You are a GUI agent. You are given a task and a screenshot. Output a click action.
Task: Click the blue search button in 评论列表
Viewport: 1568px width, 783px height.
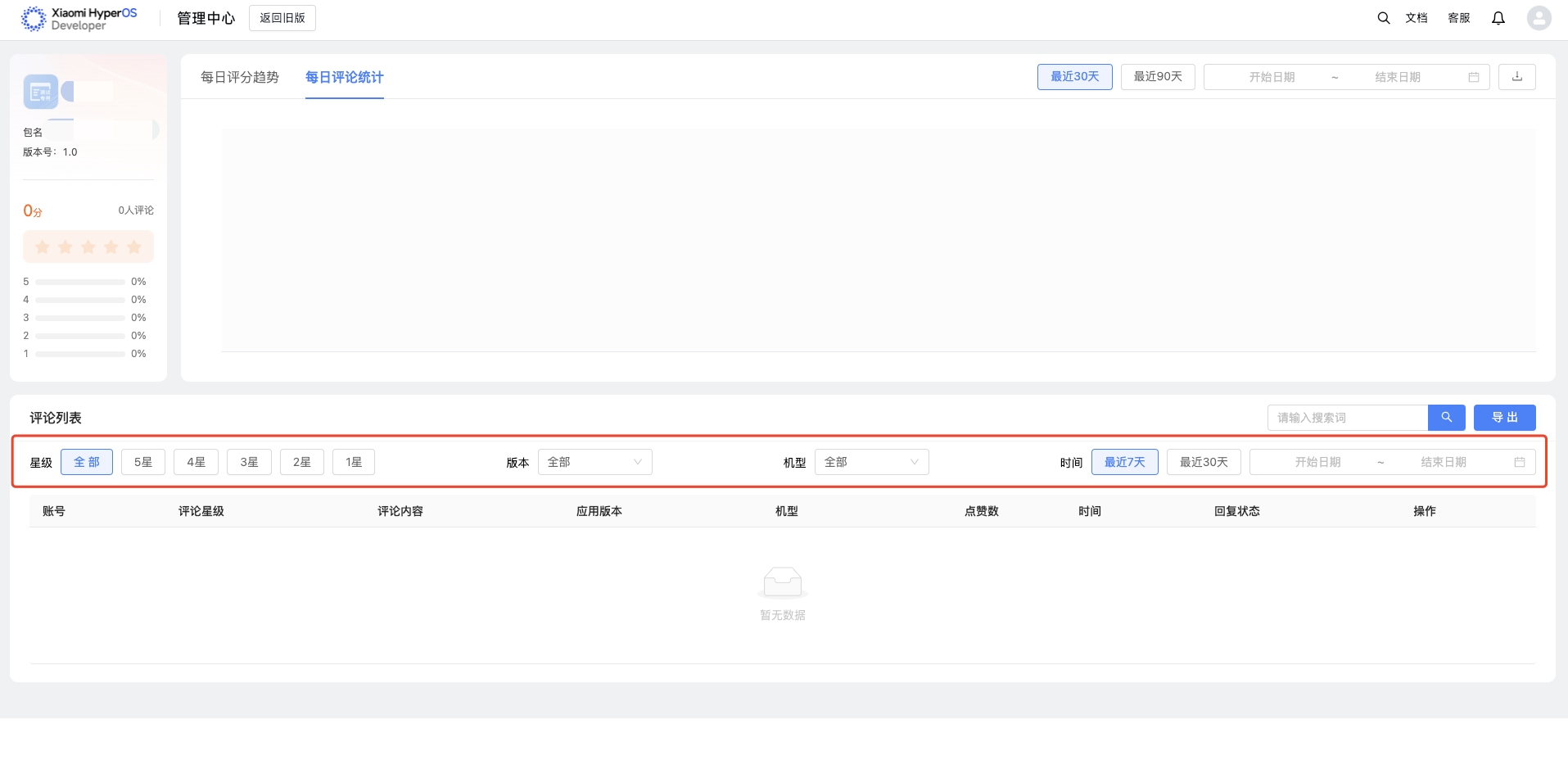point(1446,418)
